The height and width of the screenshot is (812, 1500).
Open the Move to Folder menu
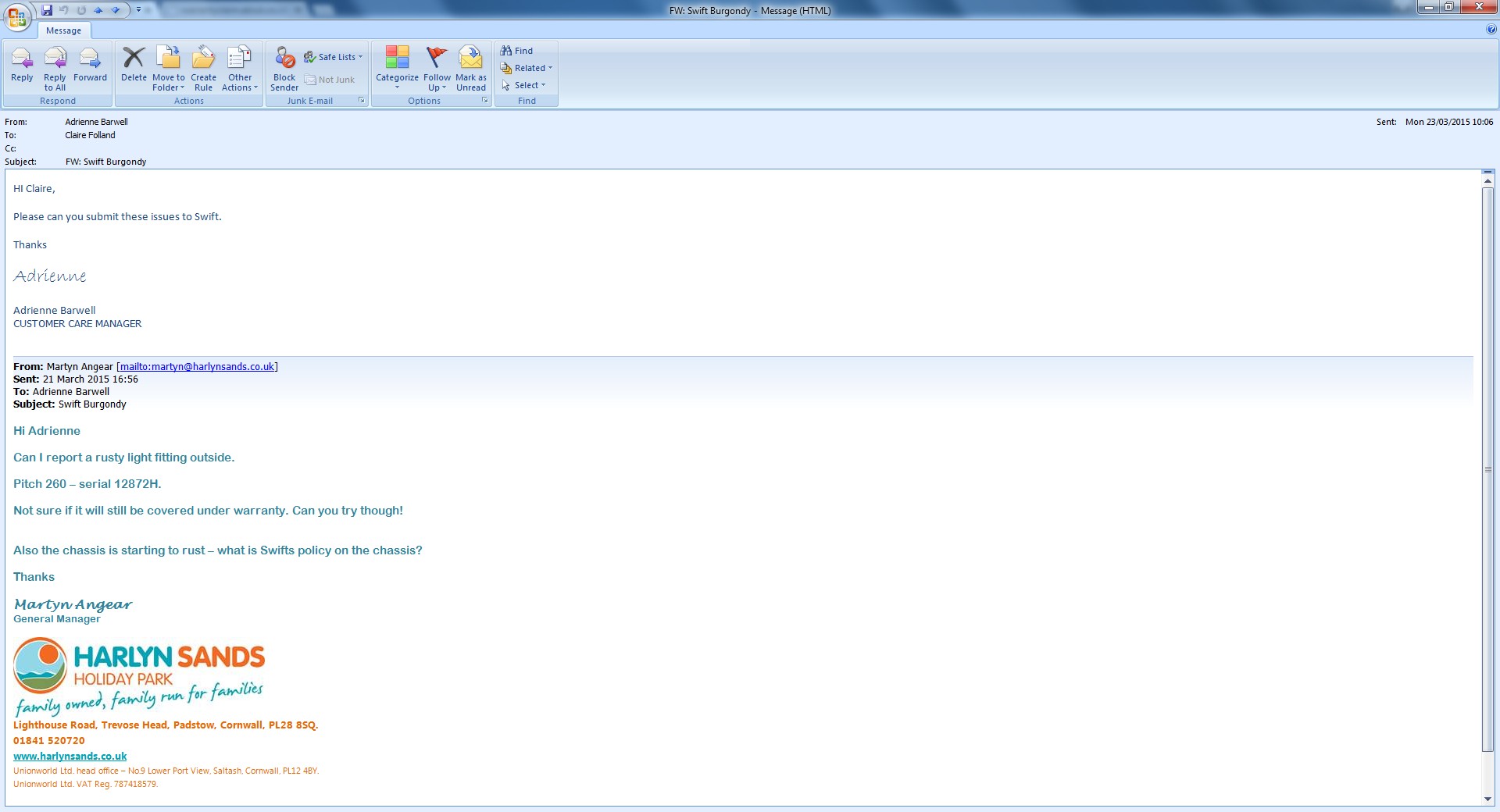click(169, 69)
